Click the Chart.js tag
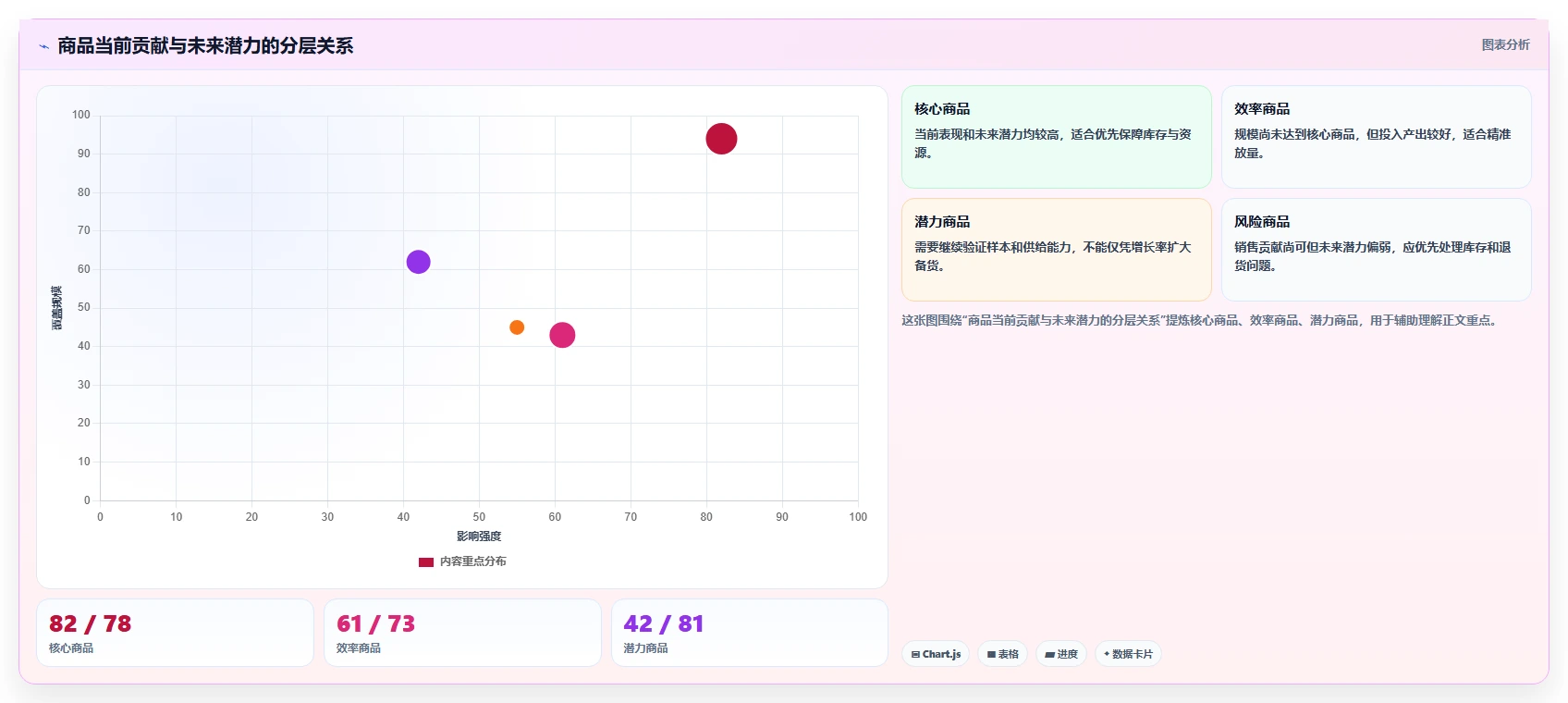This screenshot has width=1568, height=703. click(x=936, y=654)
